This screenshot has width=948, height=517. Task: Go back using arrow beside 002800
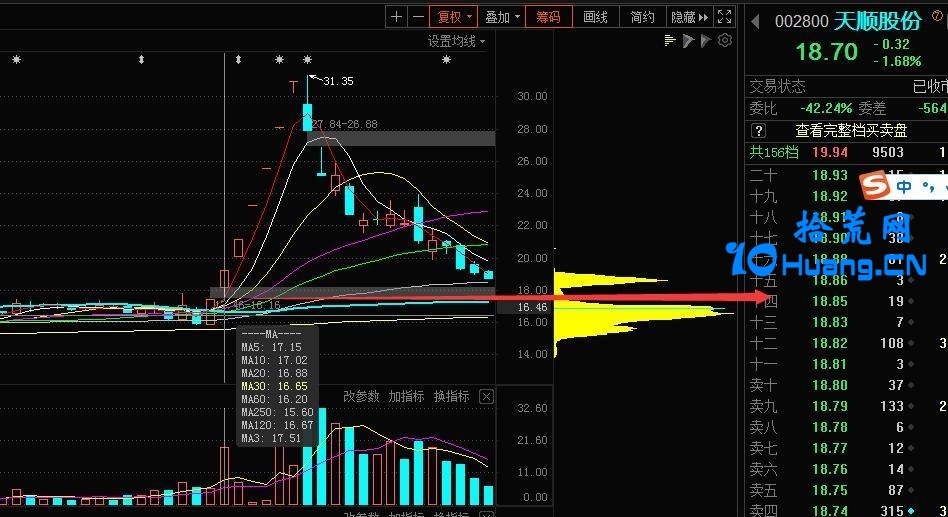(755, 22)
